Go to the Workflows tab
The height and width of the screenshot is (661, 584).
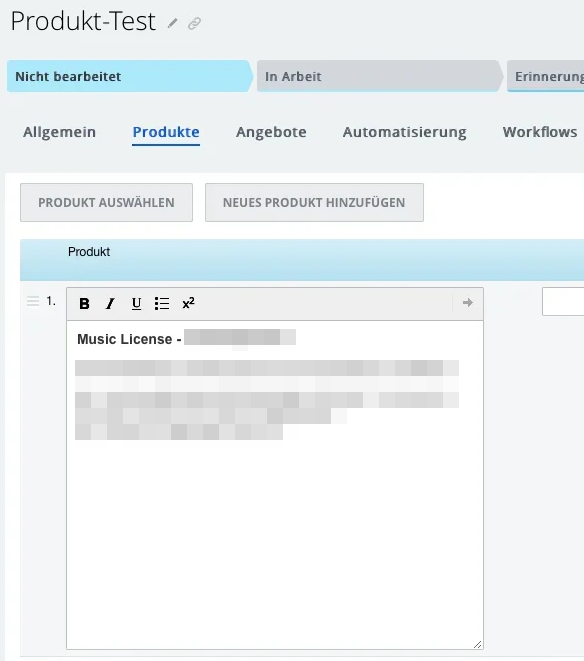coord(540,132)
